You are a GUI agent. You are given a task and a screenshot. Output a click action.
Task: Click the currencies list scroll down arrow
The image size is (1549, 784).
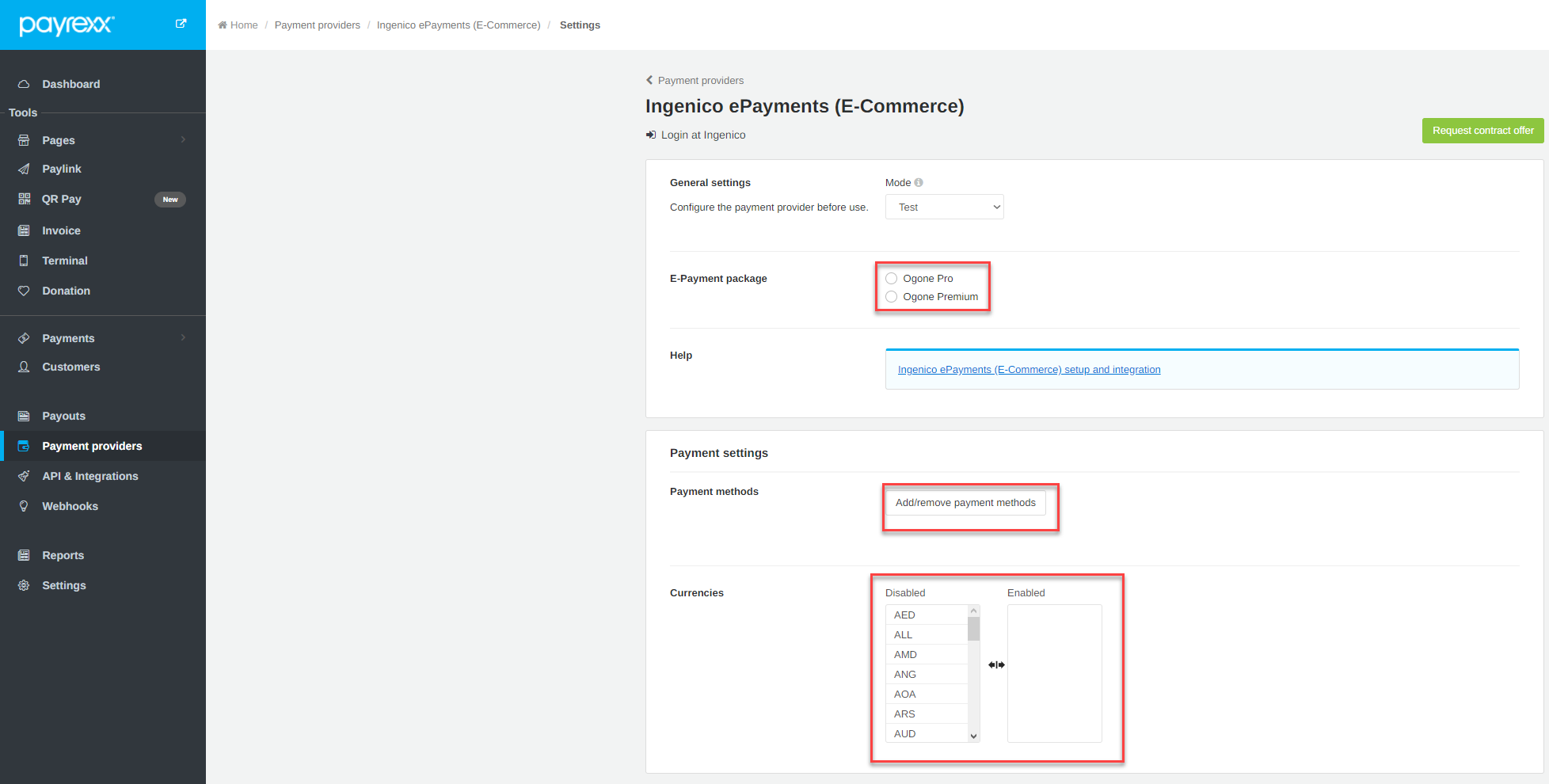pos(973,736)
